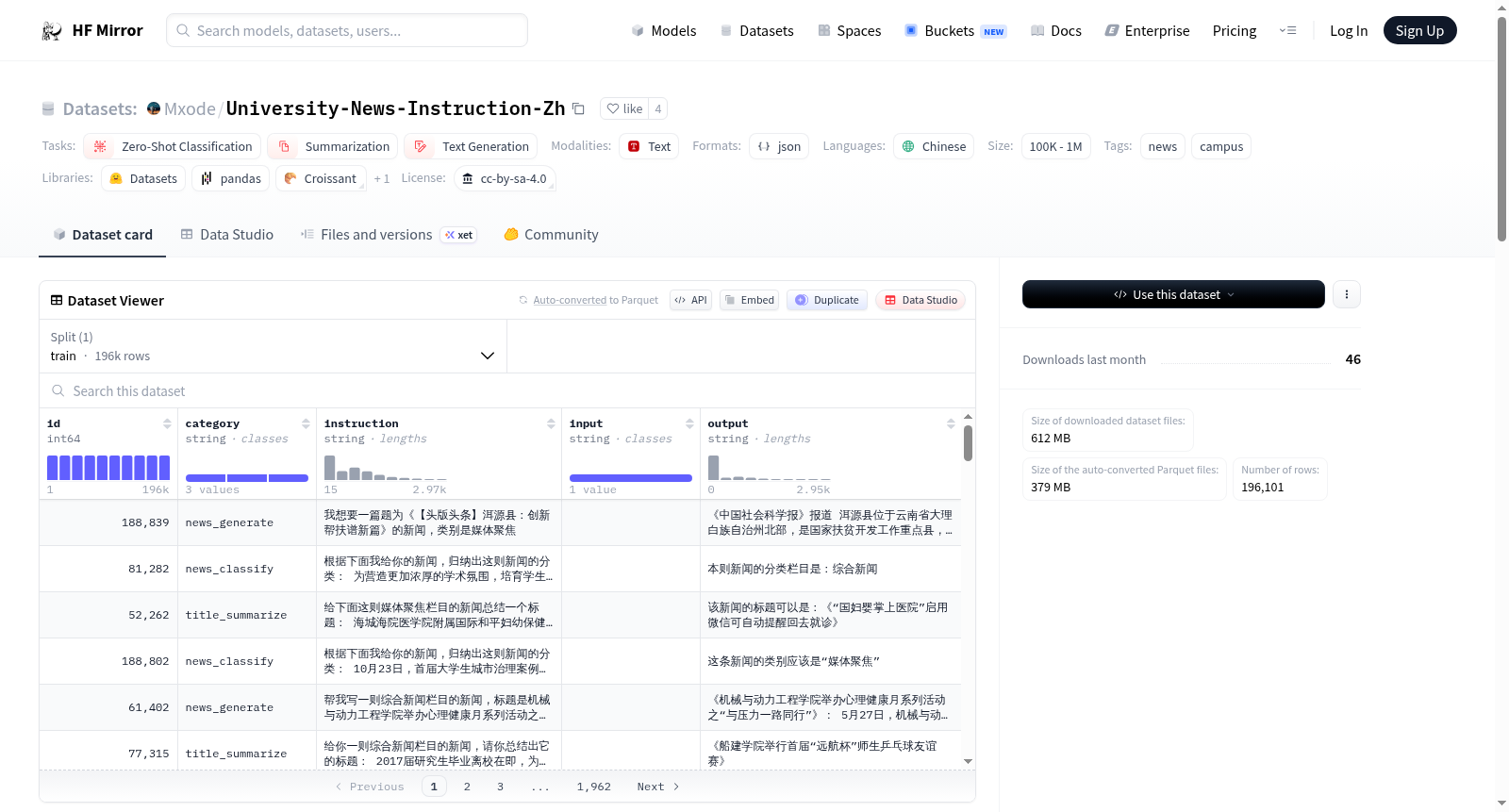Open the three-dot more options menu

[x=1347, y=294]
